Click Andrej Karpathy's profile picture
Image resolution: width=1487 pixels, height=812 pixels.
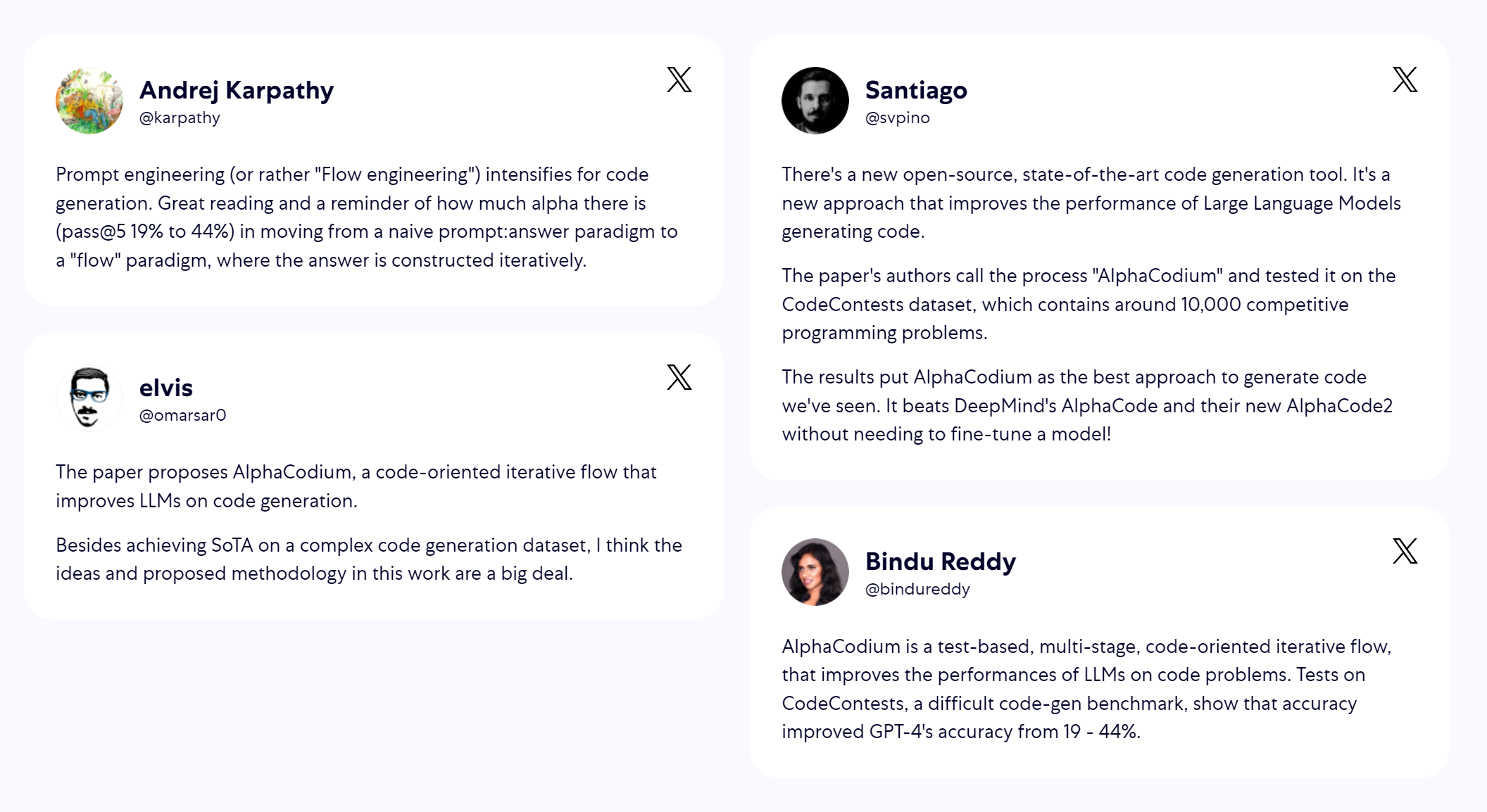point(89,101)
